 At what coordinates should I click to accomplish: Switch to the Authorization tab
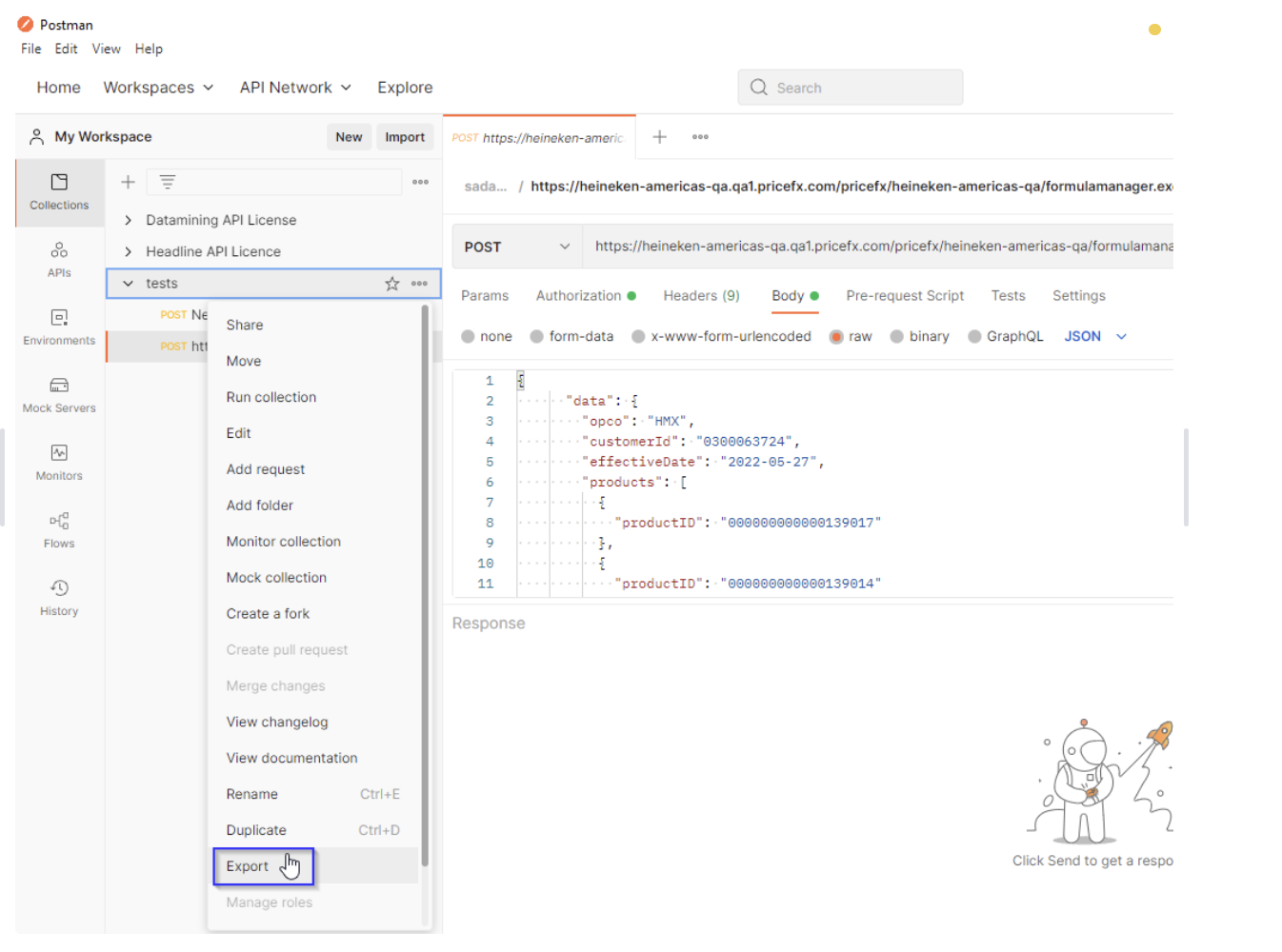tap(586, 296)
